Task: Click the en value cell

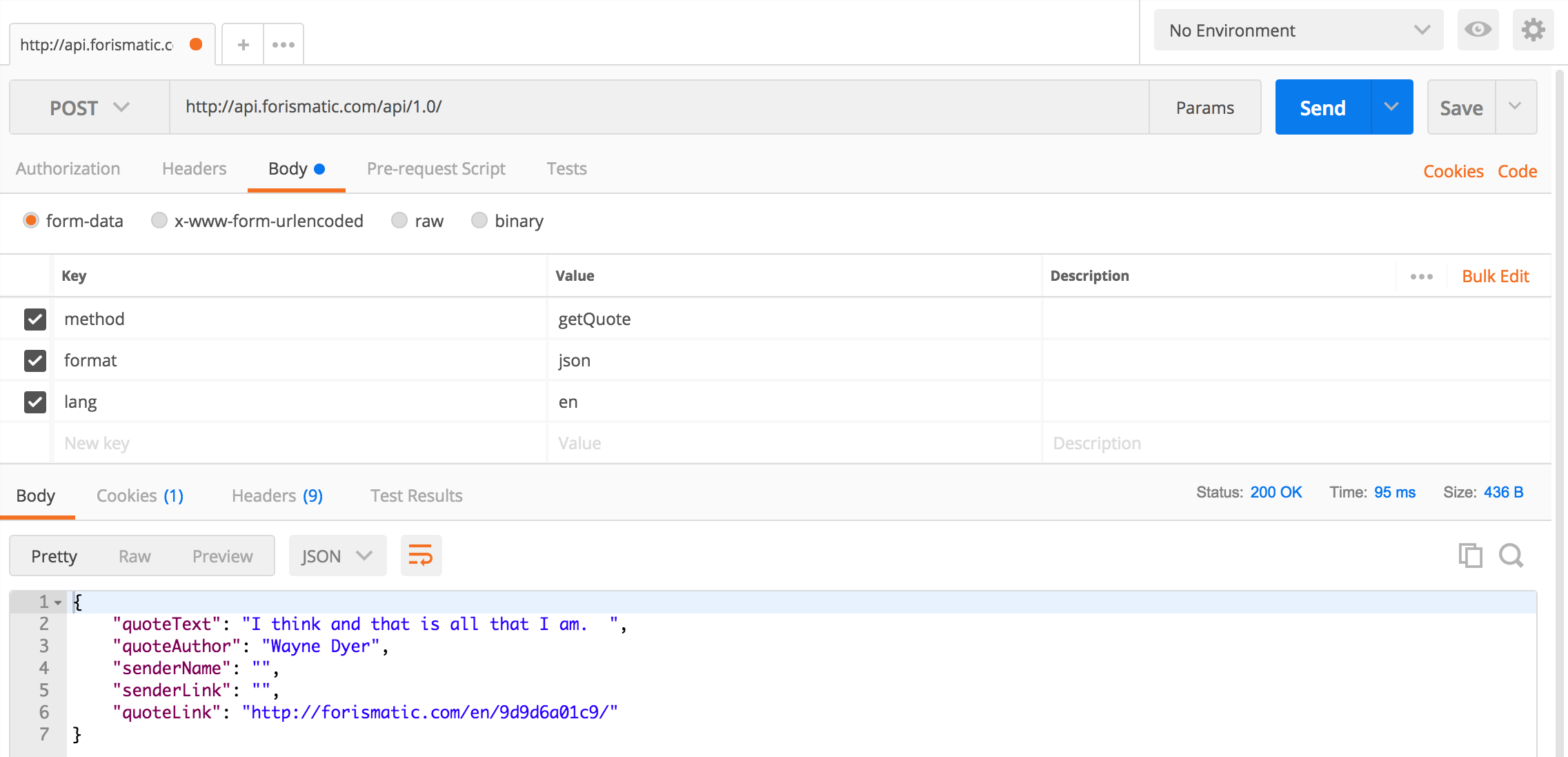Action: (794, 402)
